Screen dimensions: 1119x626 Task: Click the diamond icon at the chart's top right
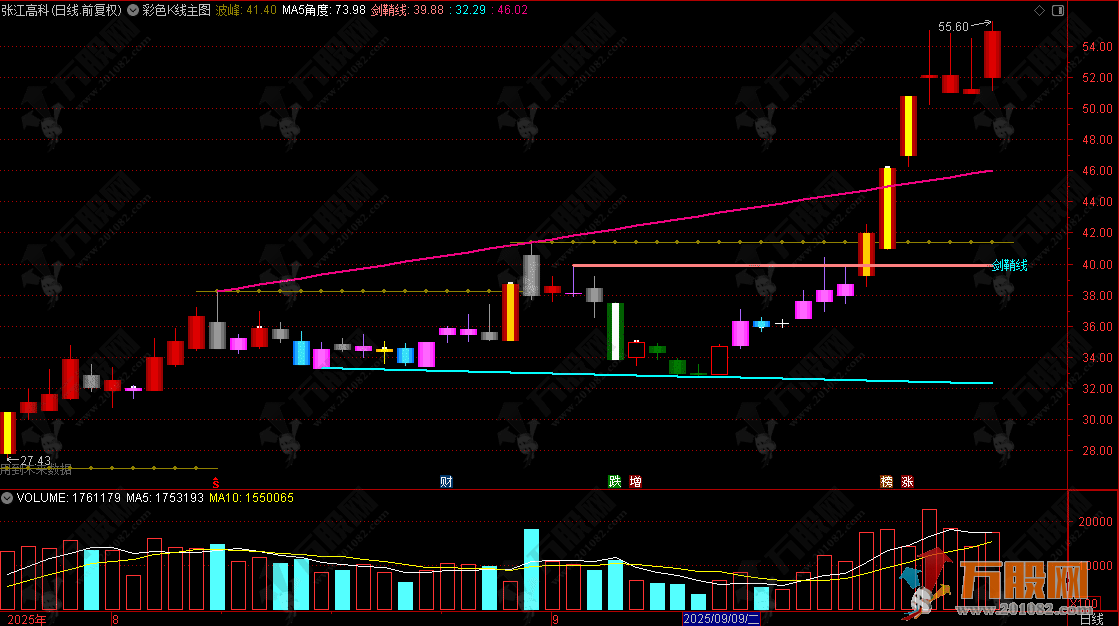[x=1039, y=10]
